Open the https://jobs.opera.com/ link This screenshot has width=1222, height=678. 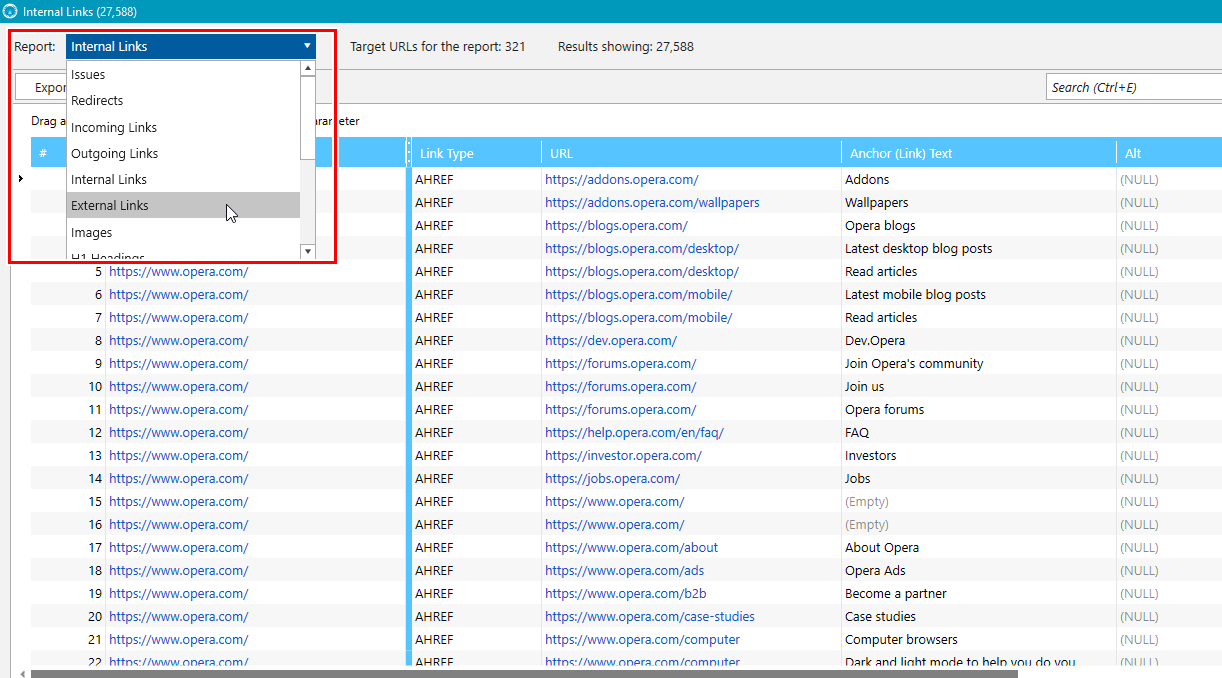(612, 478)
